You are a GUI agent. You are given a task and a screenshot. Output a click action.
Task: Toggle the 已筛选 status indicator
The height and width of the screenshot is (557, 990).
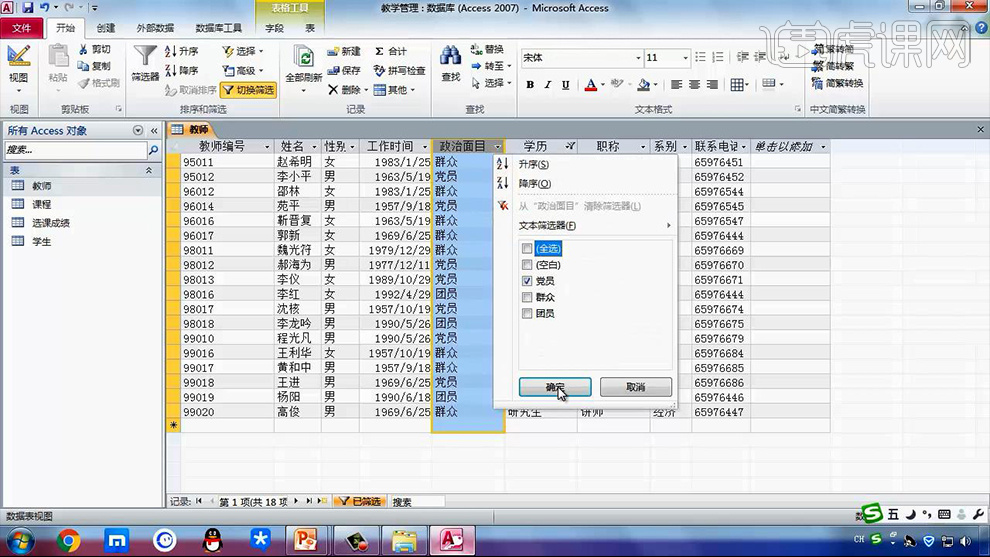[x=359, y=501]
